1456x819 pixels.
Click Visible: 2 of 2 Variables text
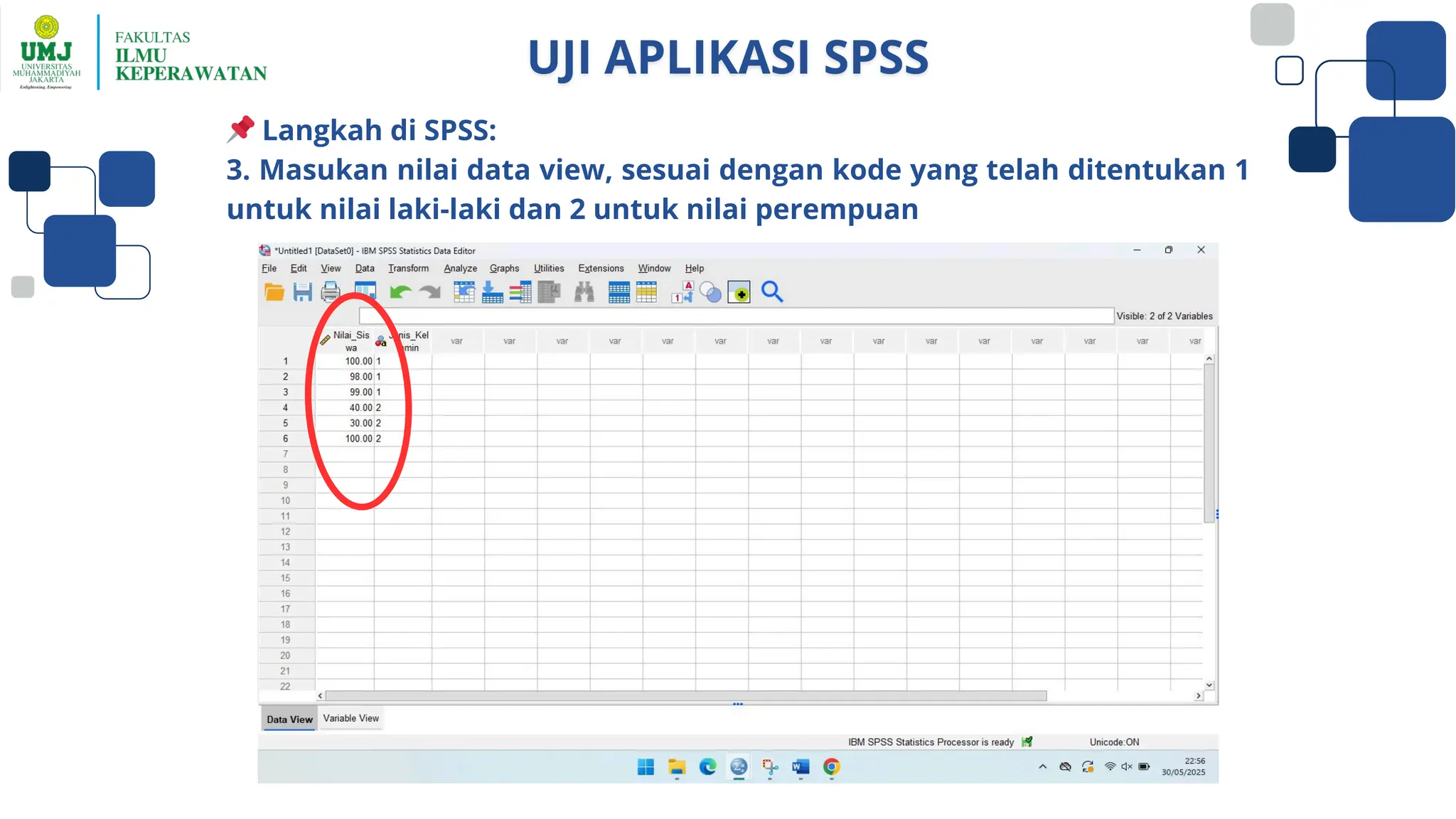(1165, 316)
